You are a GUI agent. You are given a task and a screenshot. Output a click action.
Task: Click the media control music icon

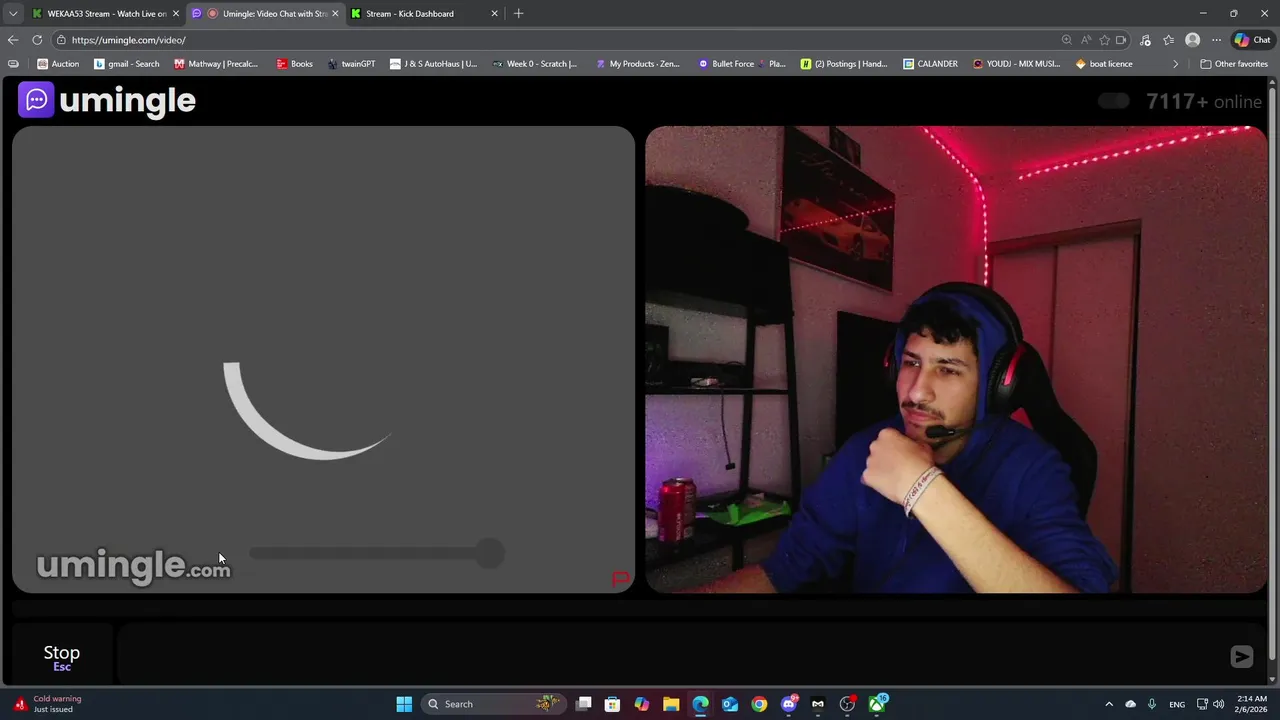coord(1145,40)
